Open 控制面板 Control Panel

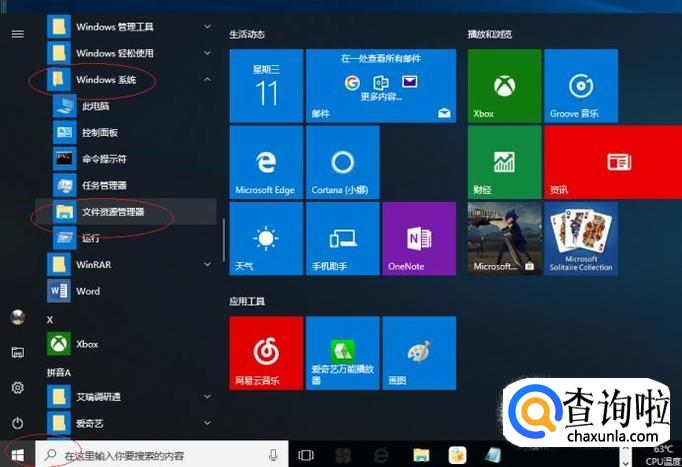pyautogui.click(x=126, y=133)
